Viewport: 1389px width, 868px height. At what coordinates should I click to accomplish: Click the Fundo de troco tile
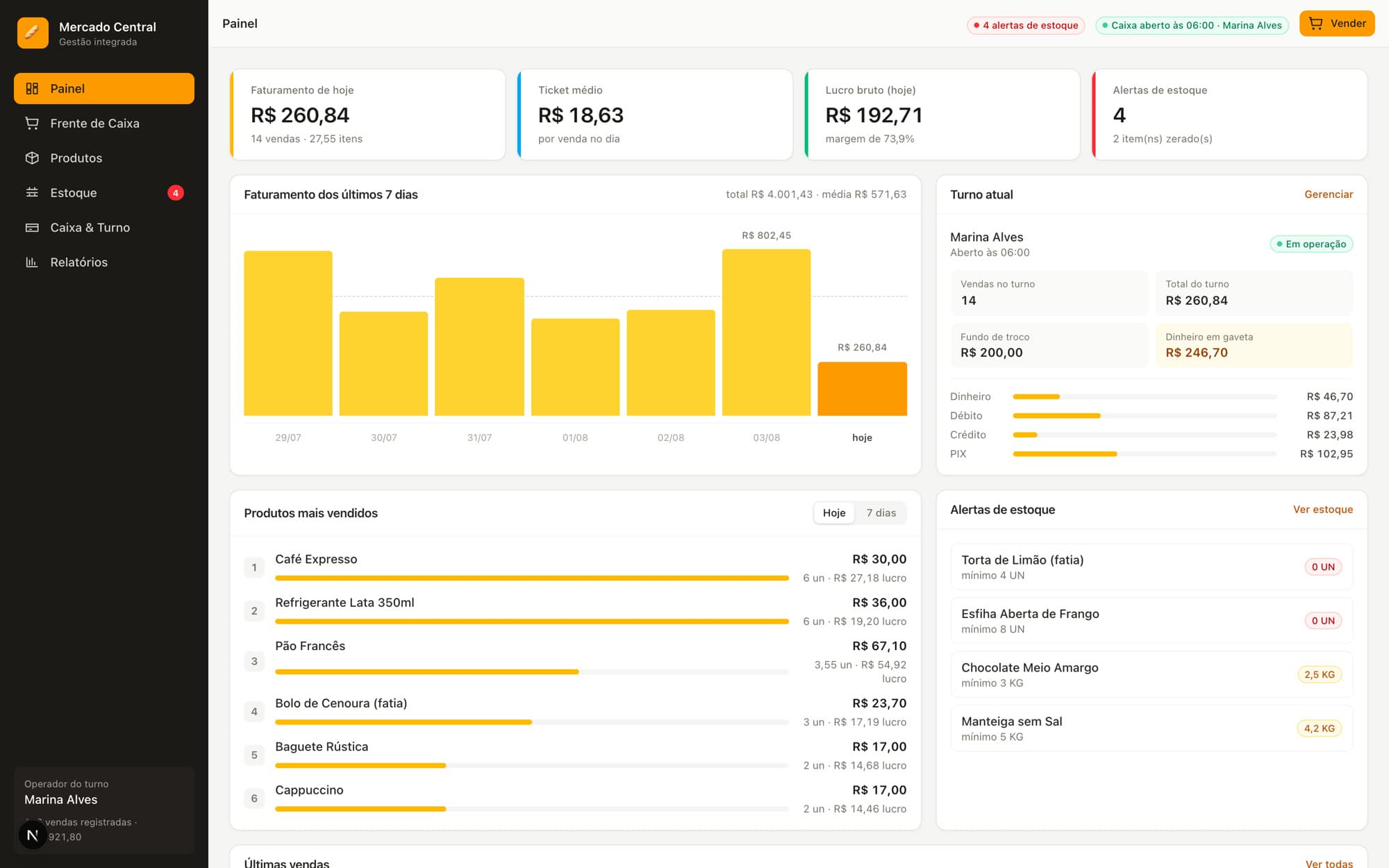tap(1049, 345)
